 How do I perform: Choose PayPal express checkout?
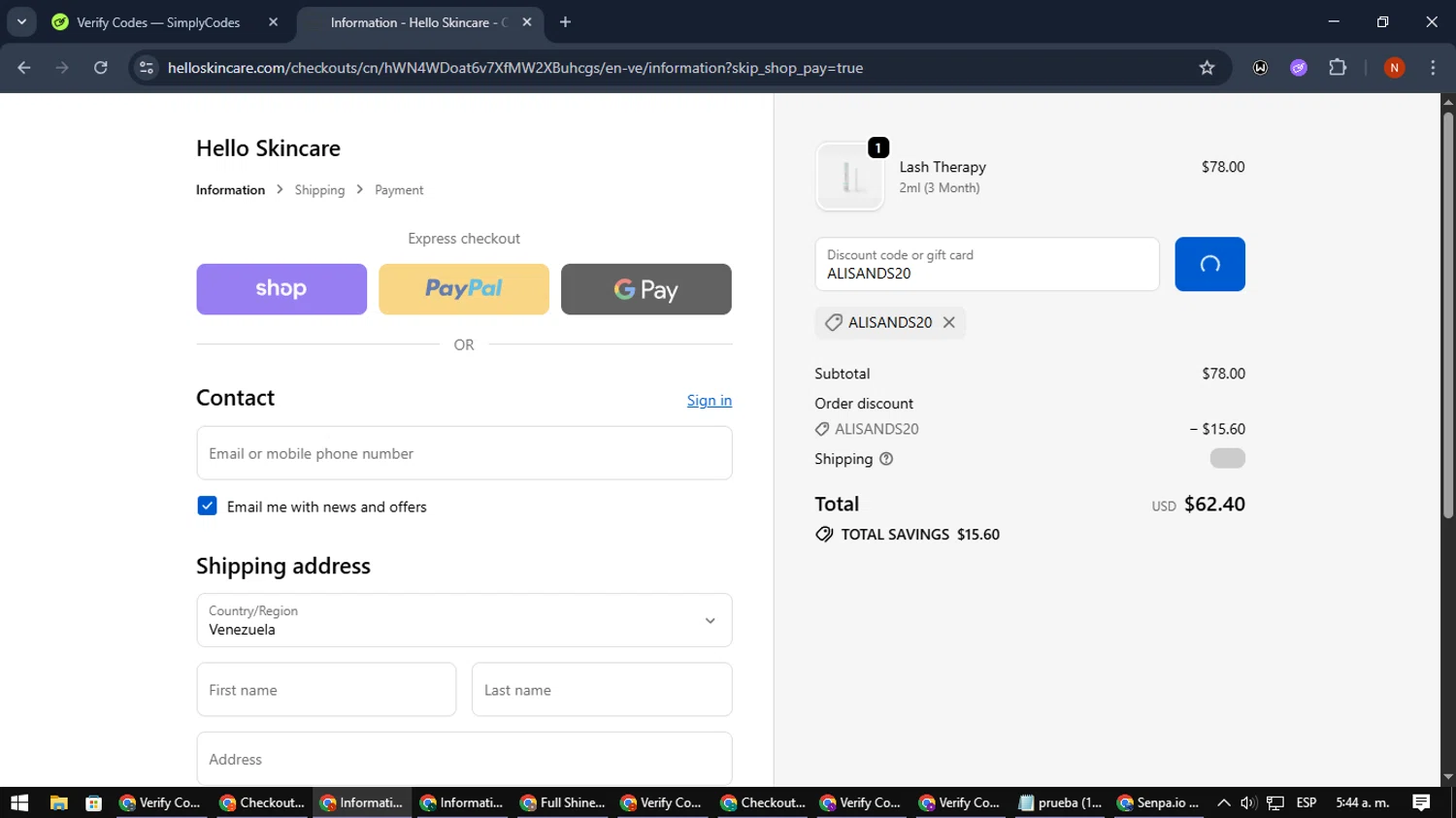464,289
